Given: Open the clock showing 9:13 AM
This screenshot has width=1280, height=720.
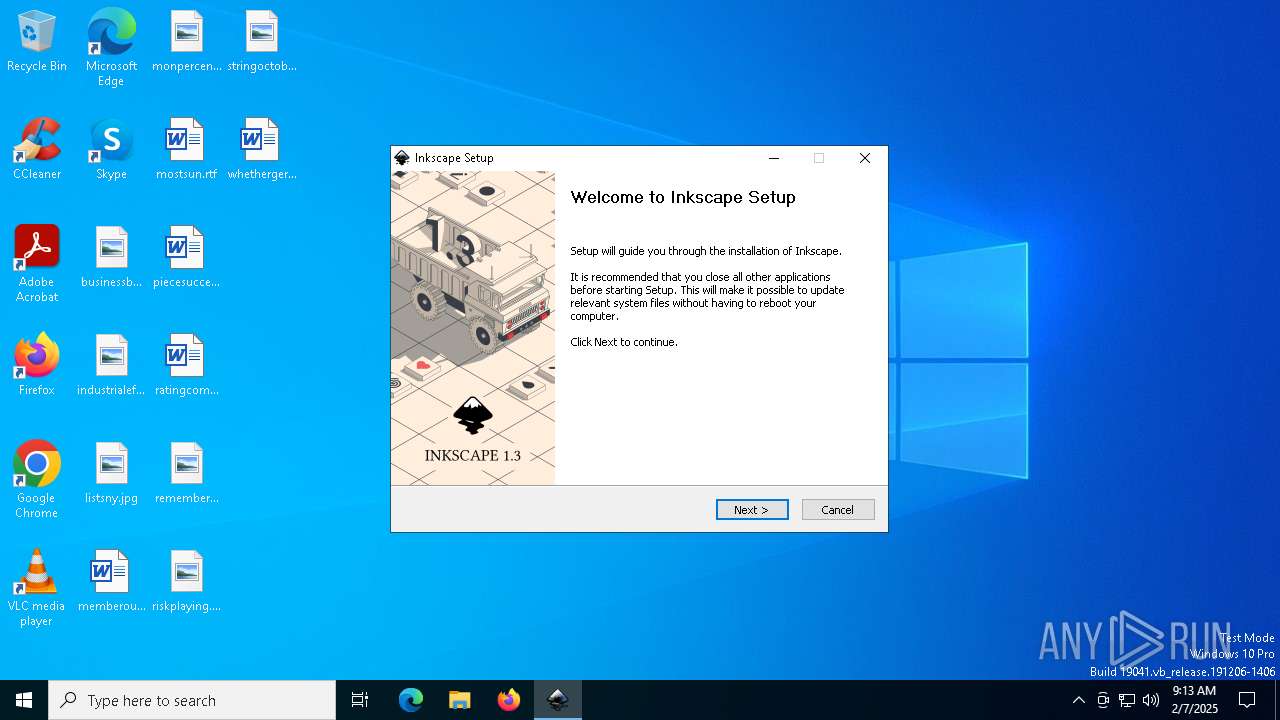Looking at the screenshot, I should [x=1194, y=700].
